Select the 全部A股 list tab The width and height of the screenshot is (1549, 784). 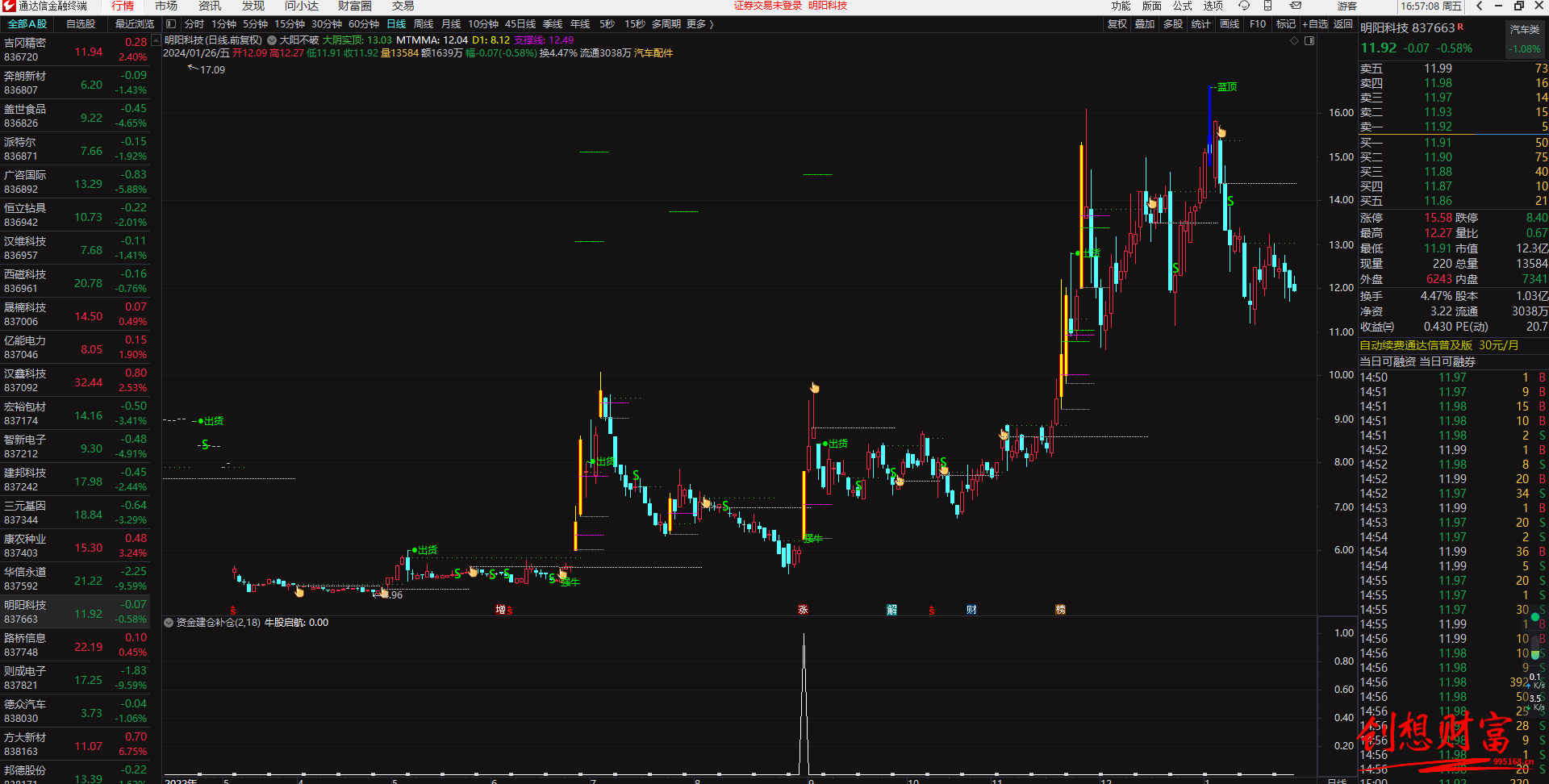[x=27, y=24]
